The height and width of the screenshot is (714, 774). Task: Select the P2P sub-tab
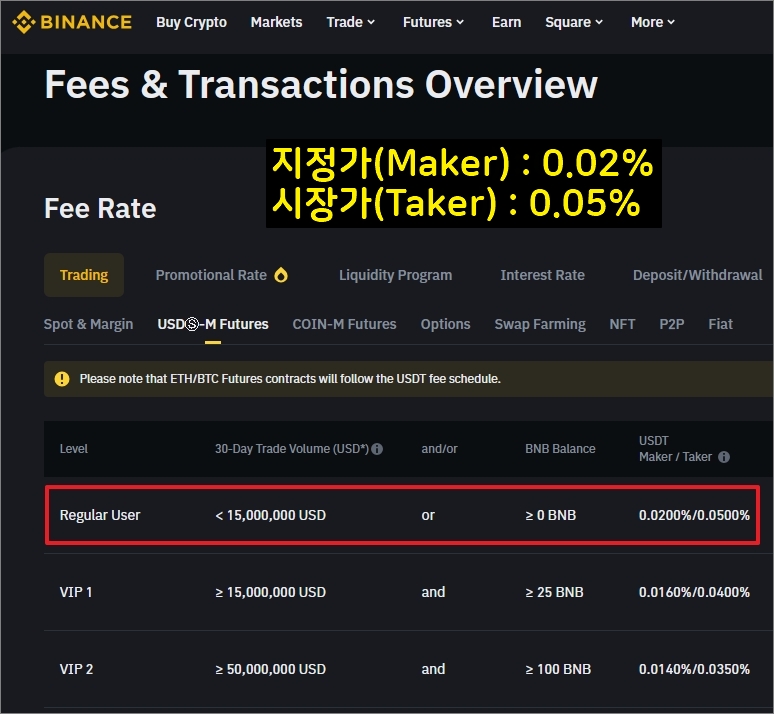tap(672, 324)
